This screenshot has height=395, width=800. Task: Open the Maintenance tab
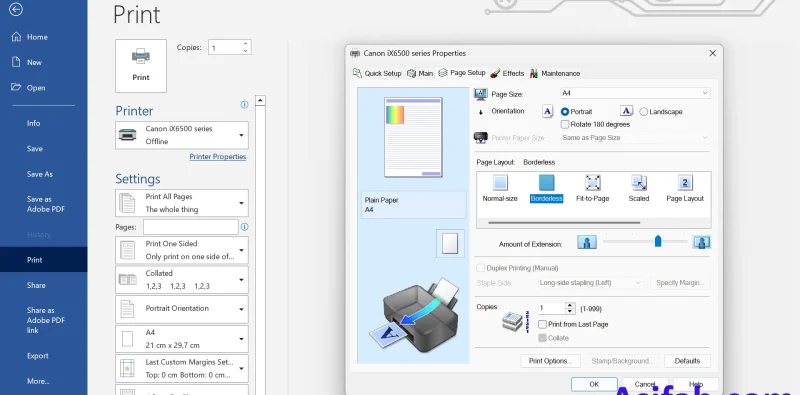click(x=555, y=73)
